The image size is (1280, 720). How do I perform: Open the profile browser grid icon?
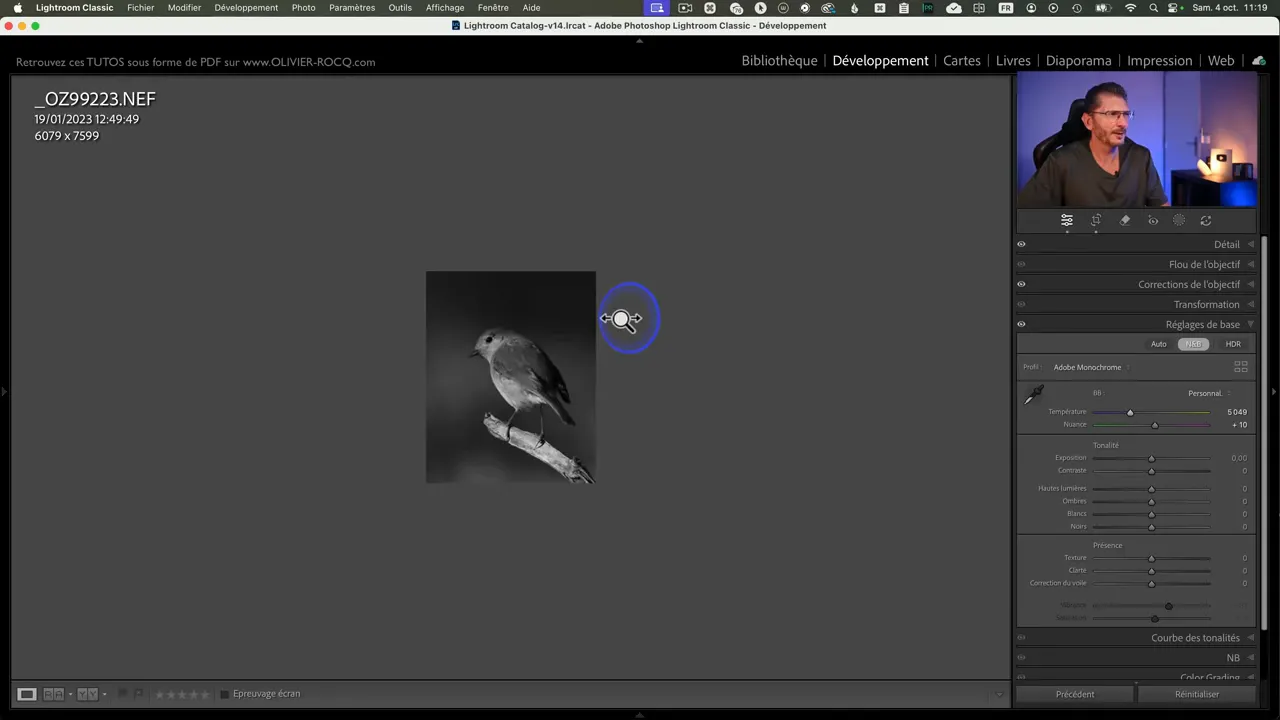(x=1240, y=367)
